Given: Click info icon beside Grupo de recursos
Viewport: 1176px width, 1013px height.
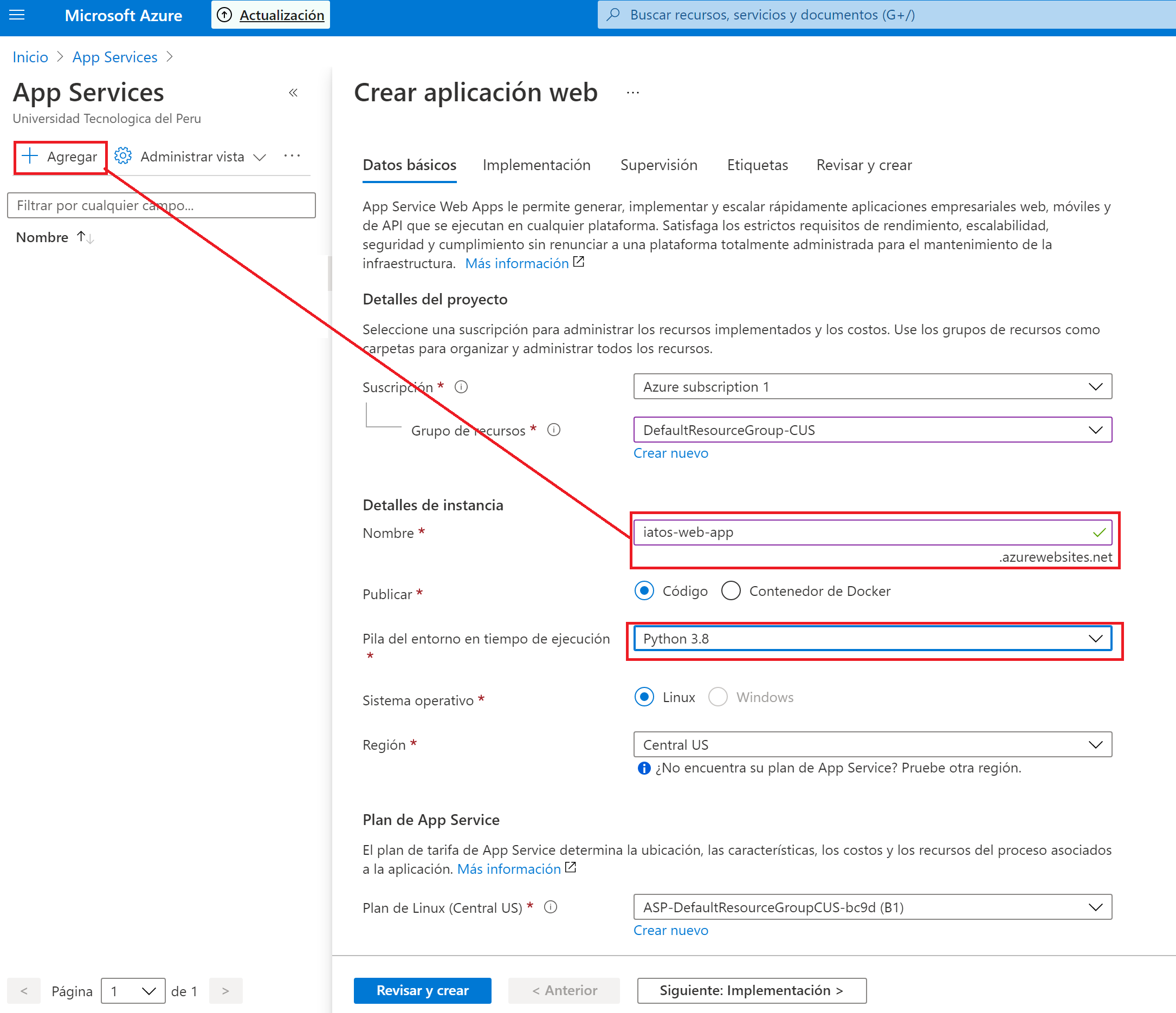Looking at the screenshot, I should (553, 430).
